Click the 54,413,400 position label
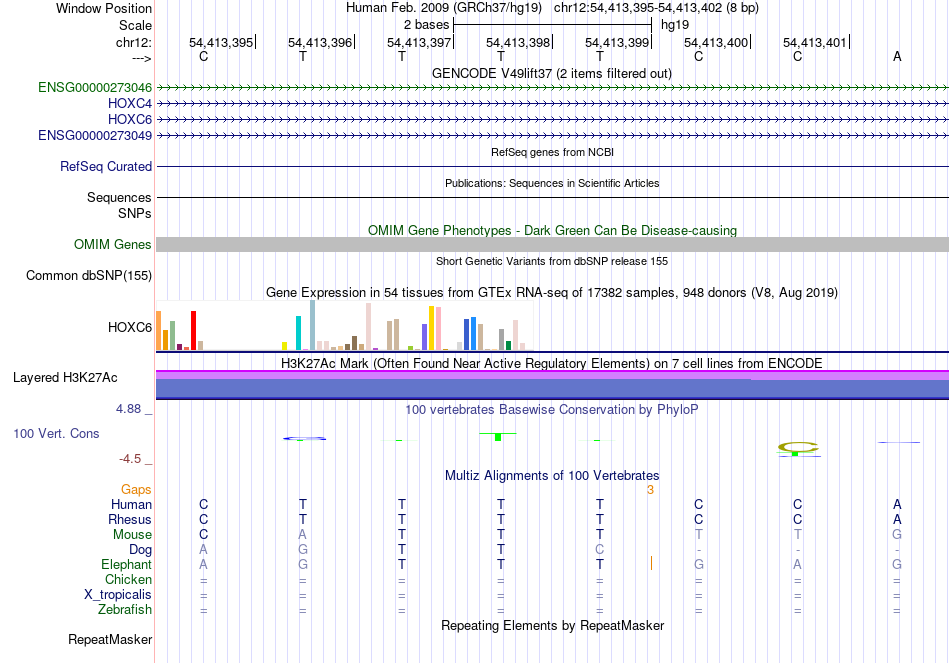950x663 pixels. pyautogui.click(x=716, y=42)
